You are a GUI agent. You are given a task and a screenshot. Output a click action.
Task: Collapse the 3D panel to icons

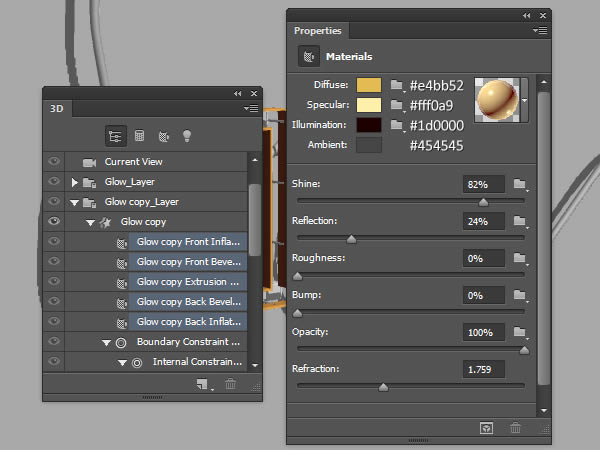pos(238,93)
